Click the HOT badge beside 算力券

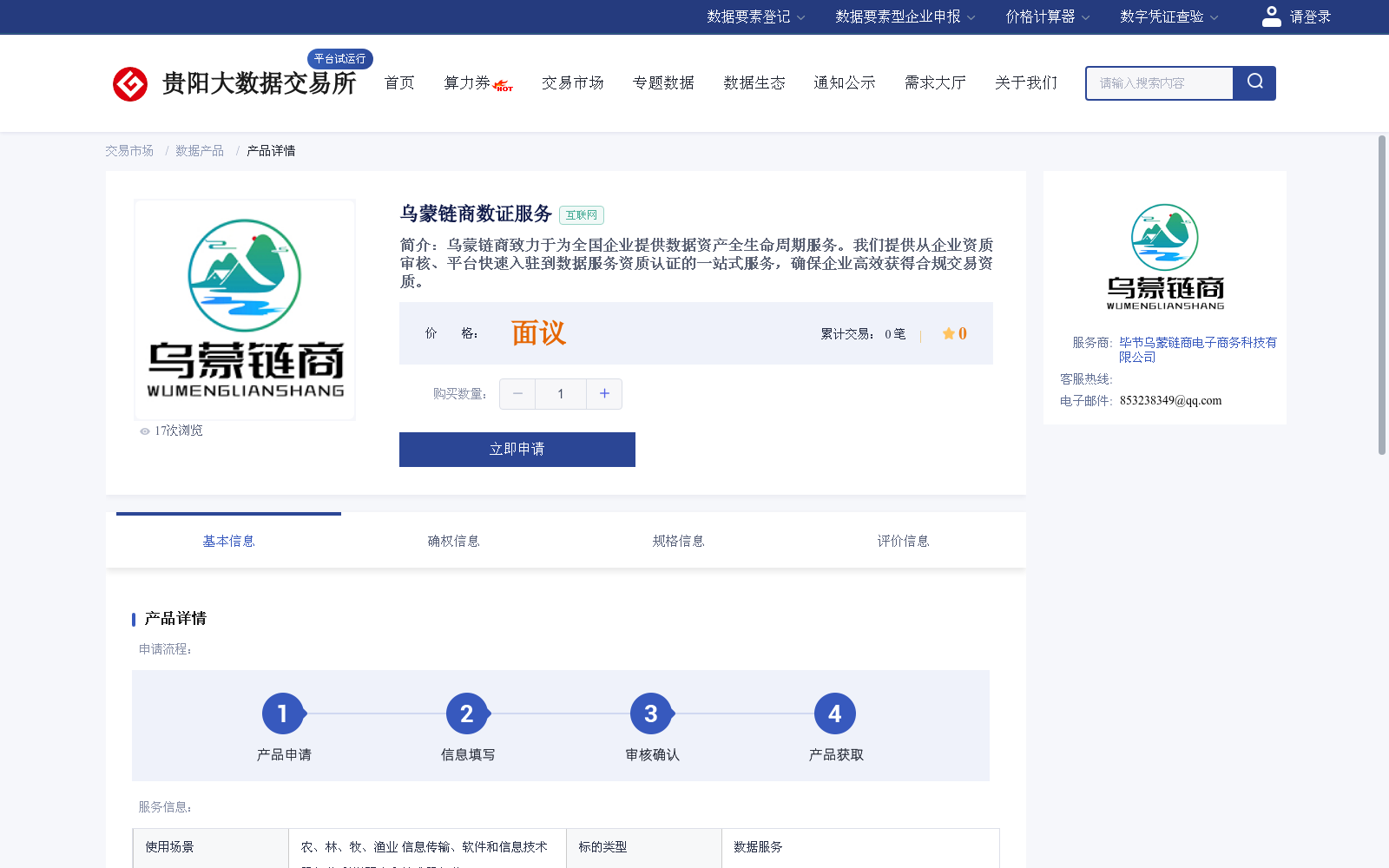(x=503, y=86)
